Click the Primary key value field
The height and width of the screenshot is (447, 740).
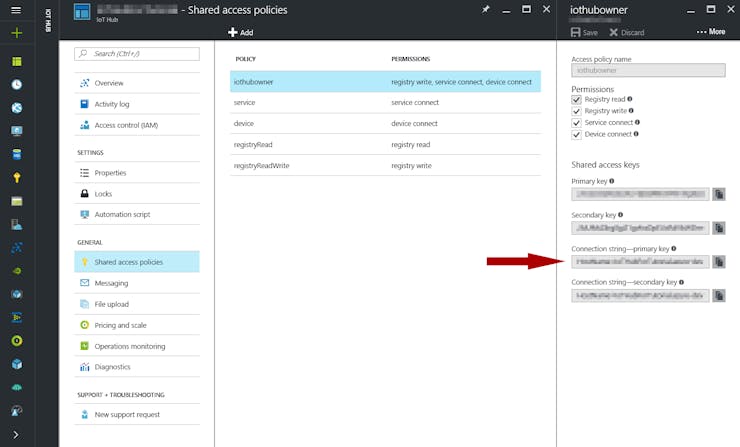[x=640, y=194]
